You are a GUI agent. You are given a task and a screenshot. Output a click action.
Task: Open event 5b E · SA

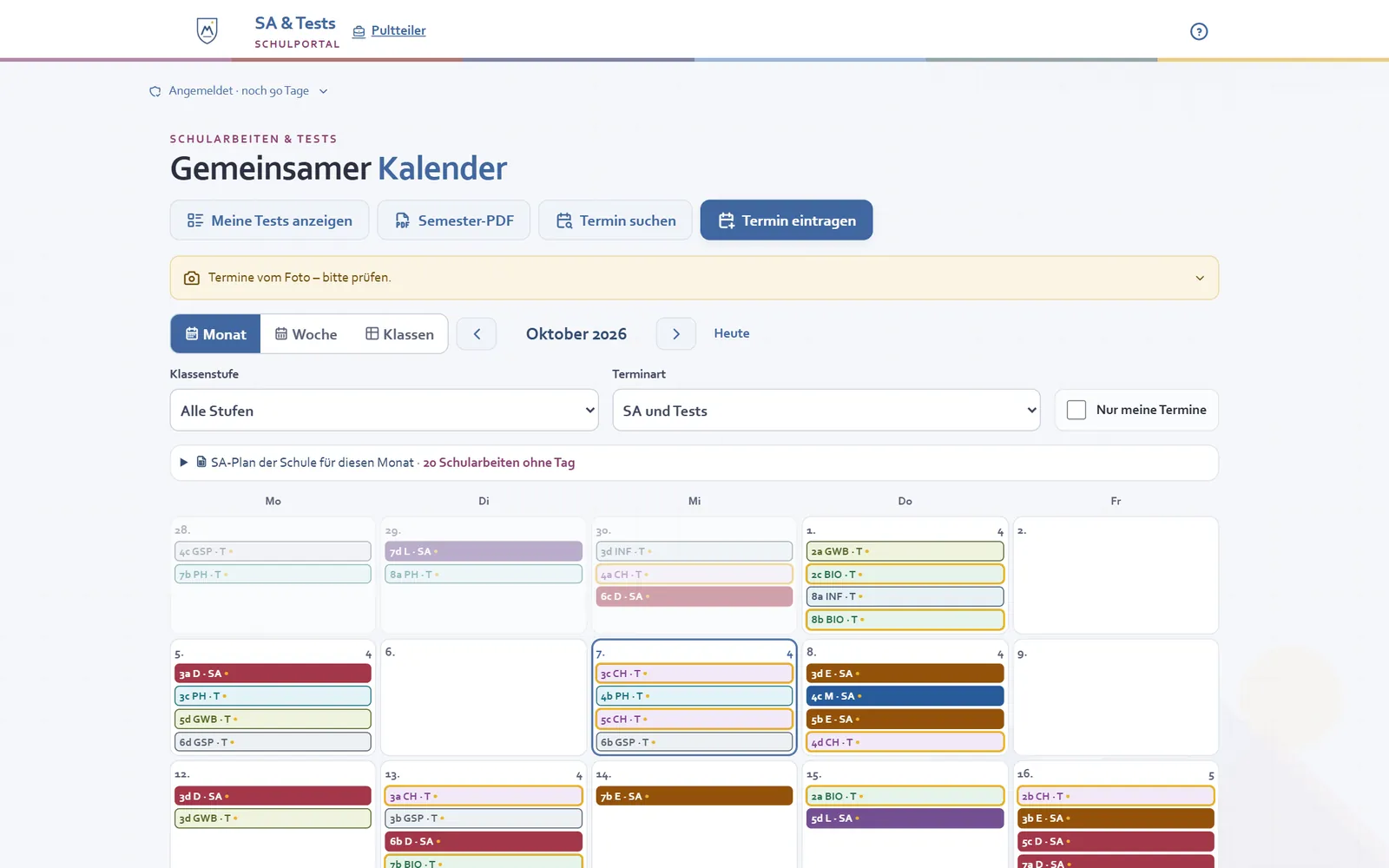point(905,720)
